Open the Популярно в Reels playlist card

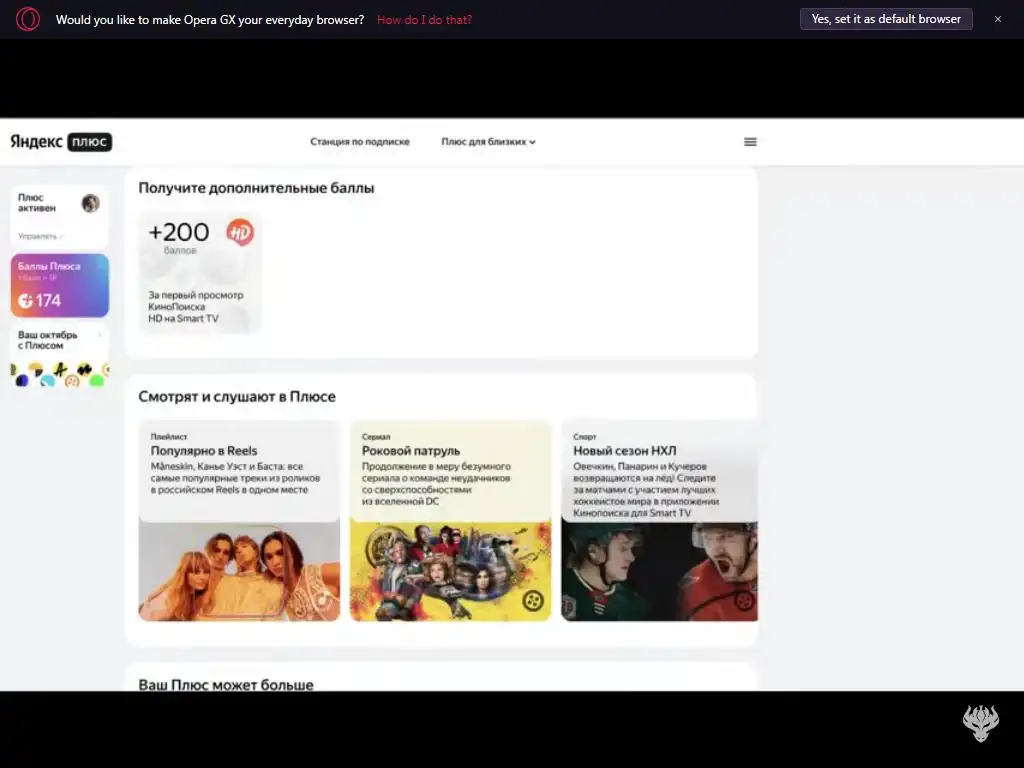[239, 520]
